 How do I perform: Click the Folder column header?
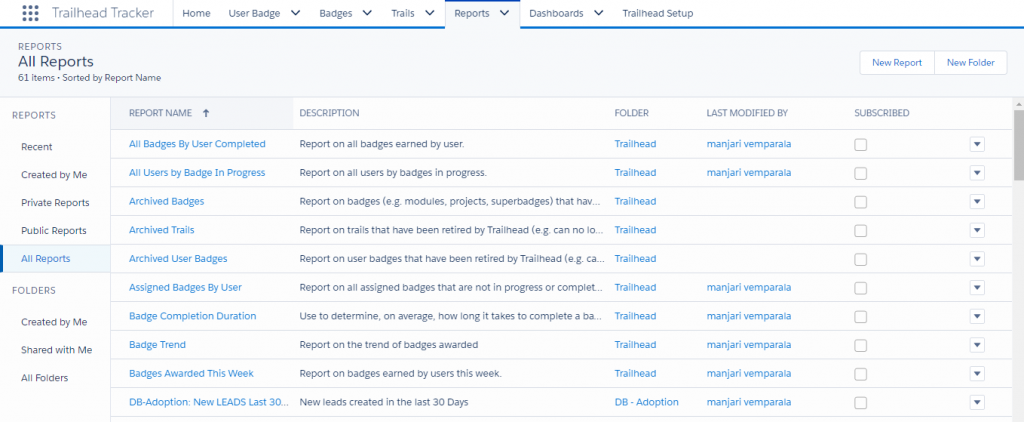632,113
